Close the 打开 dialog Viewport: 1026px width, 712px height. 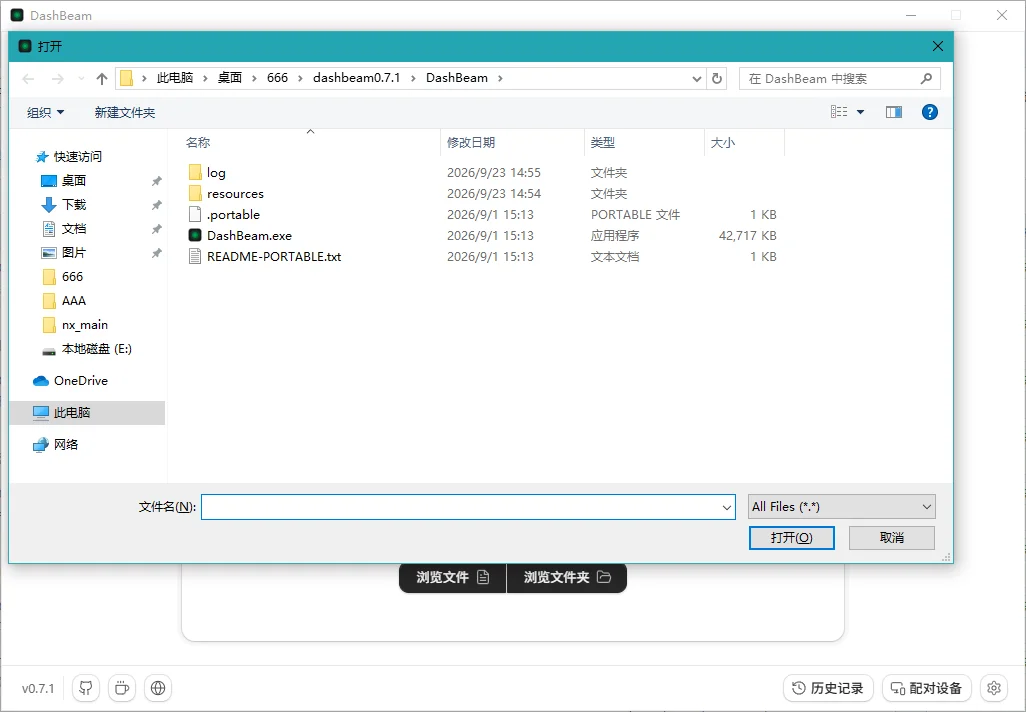click(938, 46)
